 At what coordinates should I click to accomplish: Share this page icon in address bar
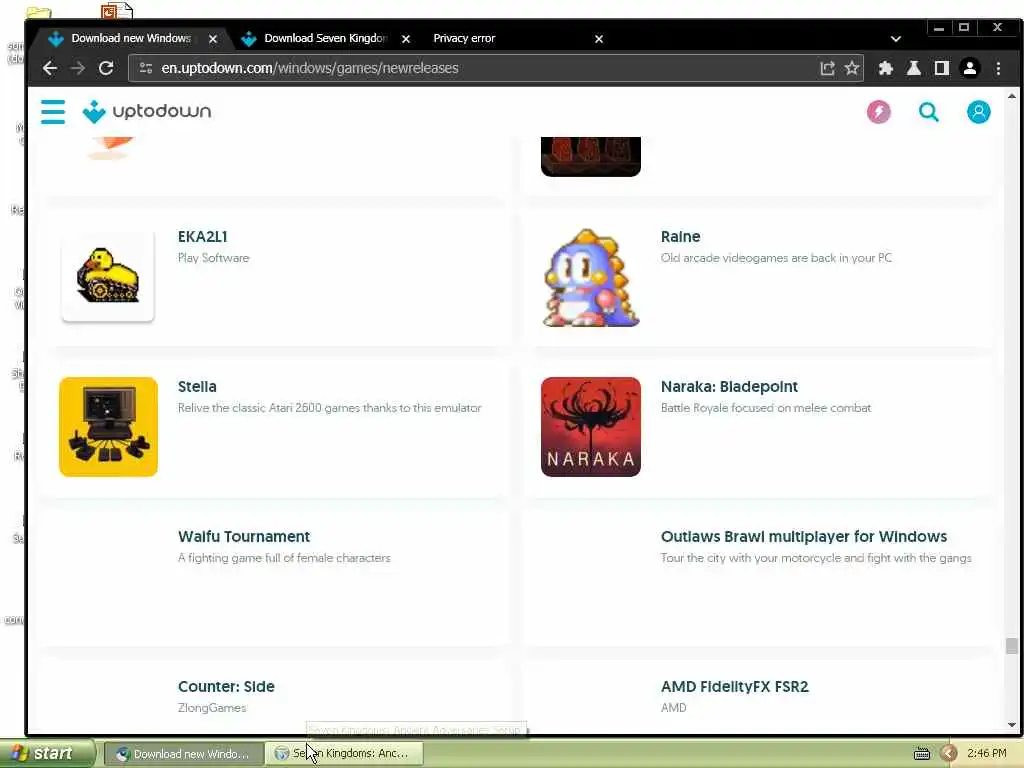827,68
